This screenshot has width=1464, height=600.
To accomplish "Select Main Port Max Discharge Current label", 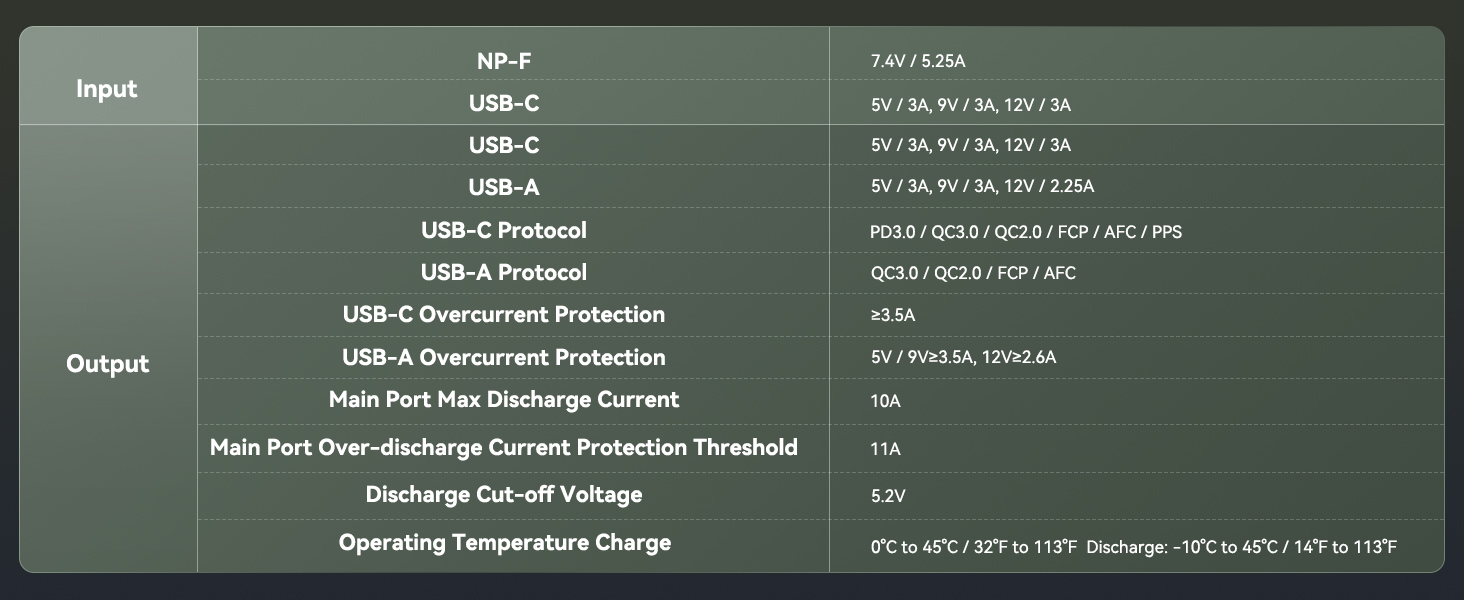I will tap(504, 399).
